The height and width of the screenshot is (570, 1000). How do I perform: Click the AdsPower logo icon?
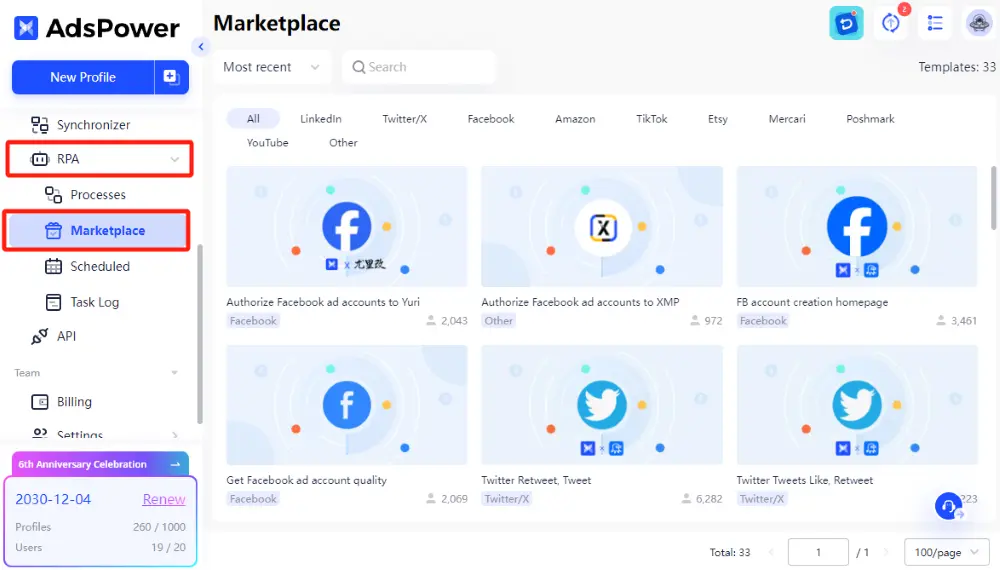click(26, 27)
